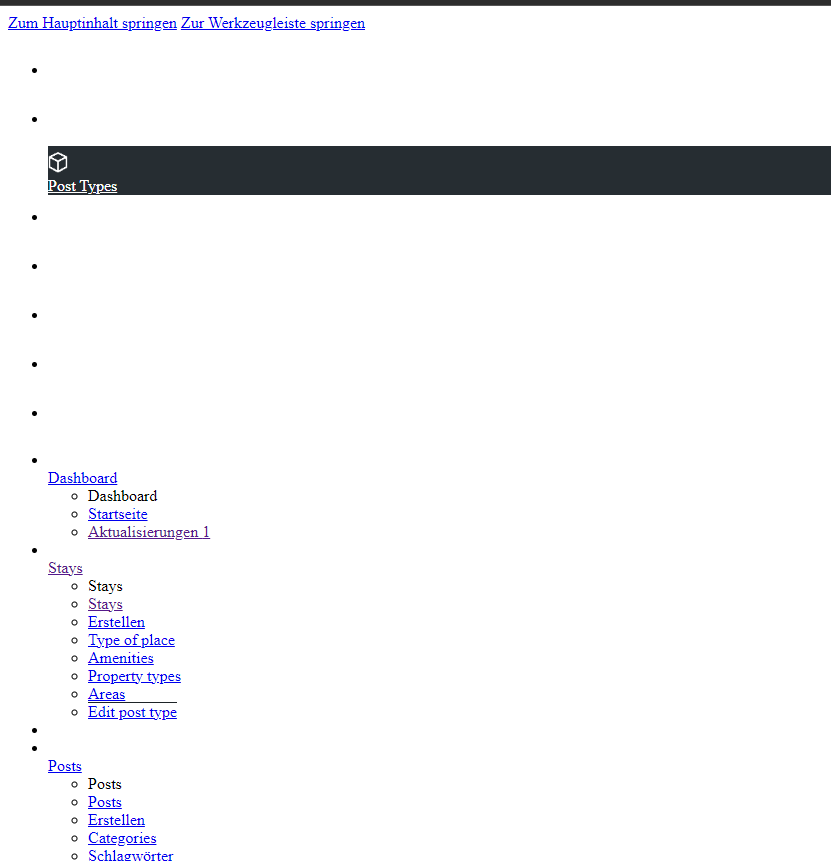Screen dimensions: 831x861
Task: Open the Post Types menu entry
Action: pyautogui.click(x=82, y=186)
